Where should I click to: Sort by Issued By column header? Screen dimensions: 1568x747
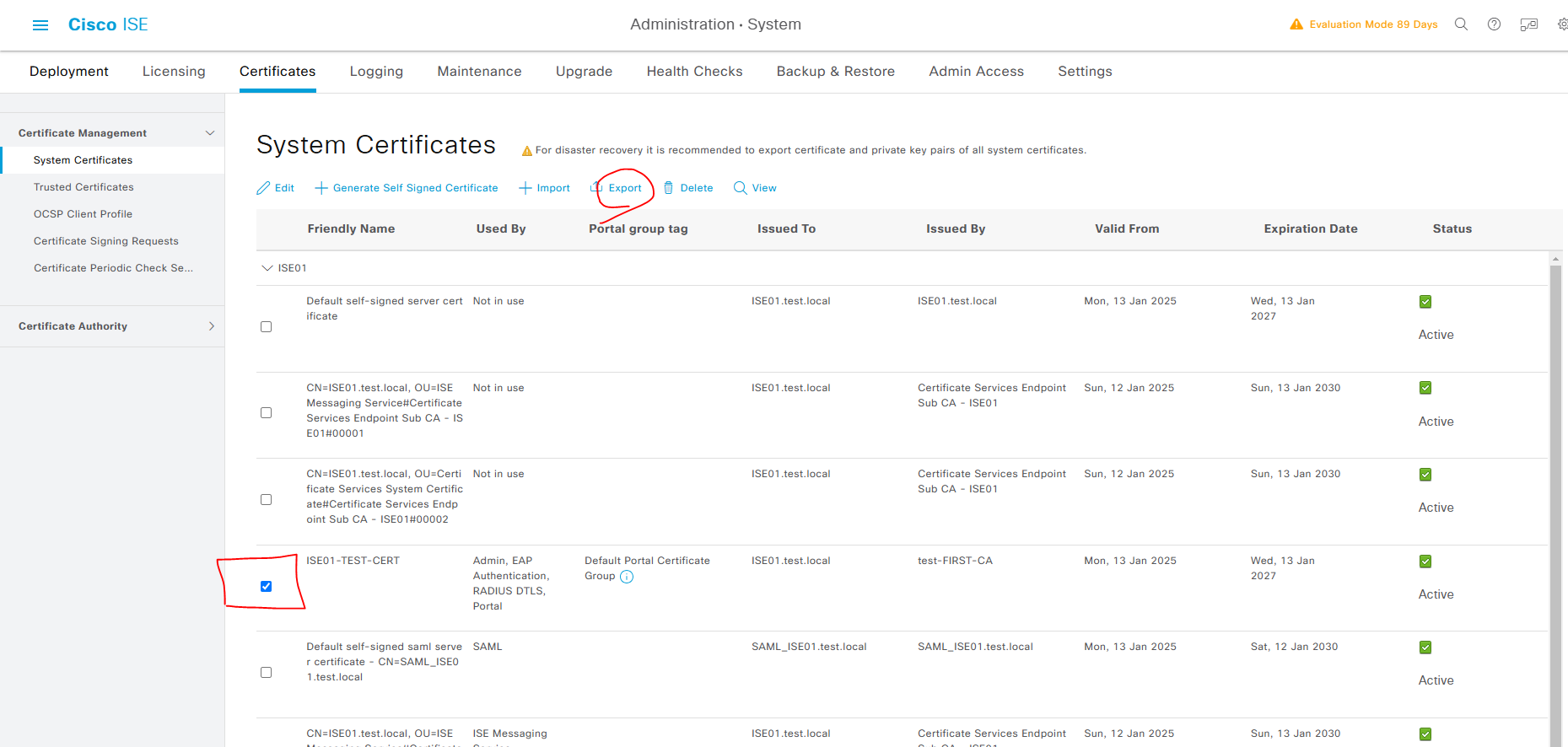[956, 228]
